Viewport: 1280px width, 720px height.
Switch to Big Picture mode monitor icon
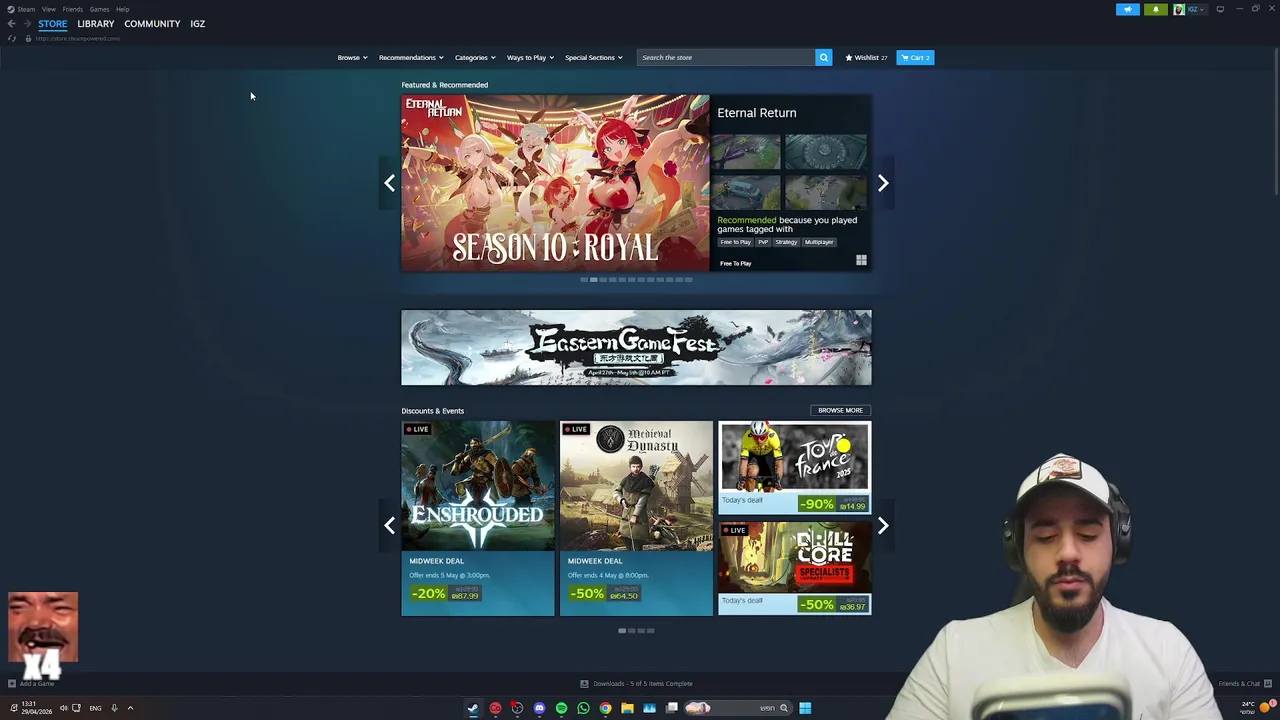click(1220, 9)
